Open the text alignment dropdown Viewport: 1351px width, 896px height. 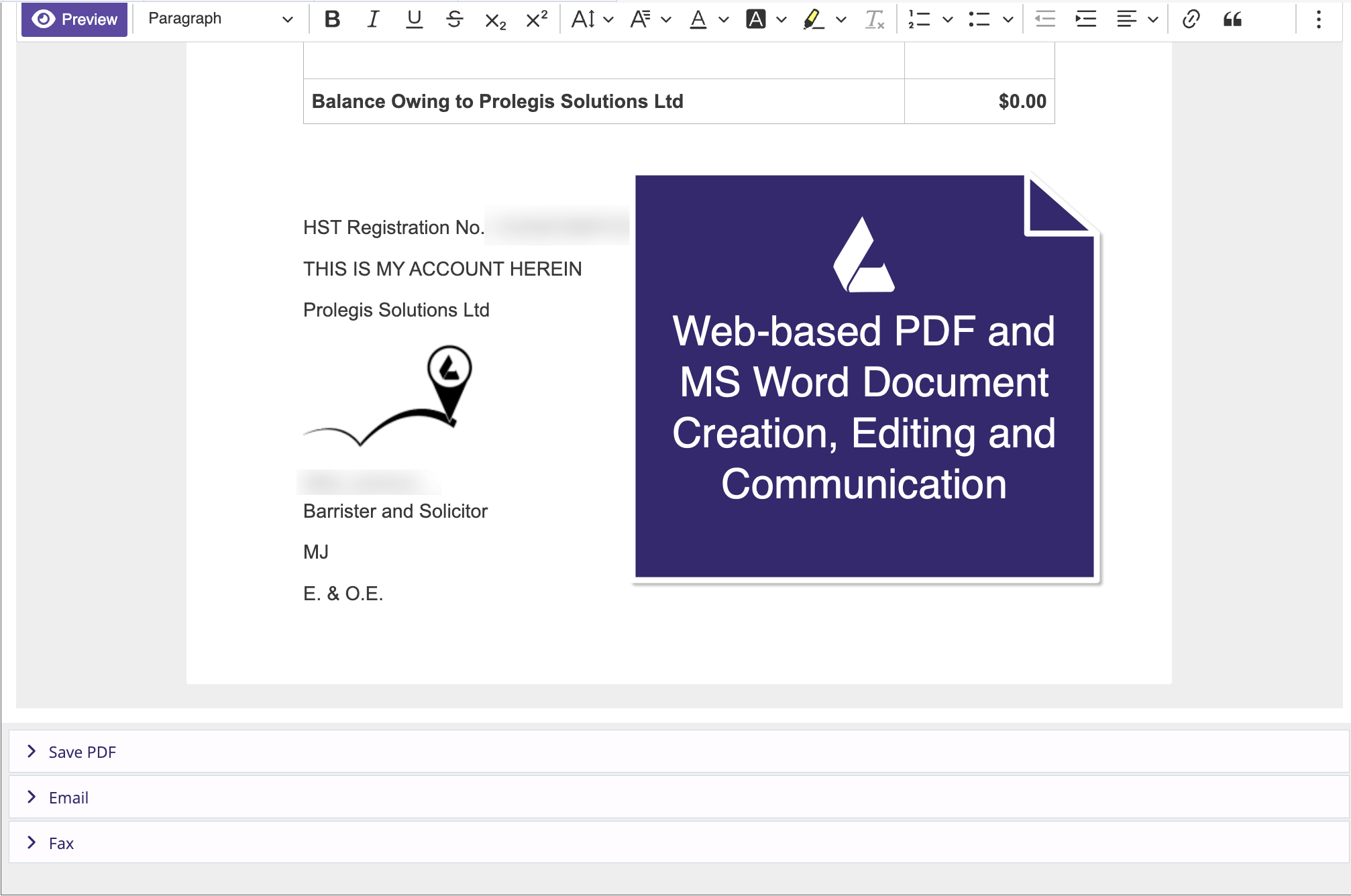(x=1137, y=19)
